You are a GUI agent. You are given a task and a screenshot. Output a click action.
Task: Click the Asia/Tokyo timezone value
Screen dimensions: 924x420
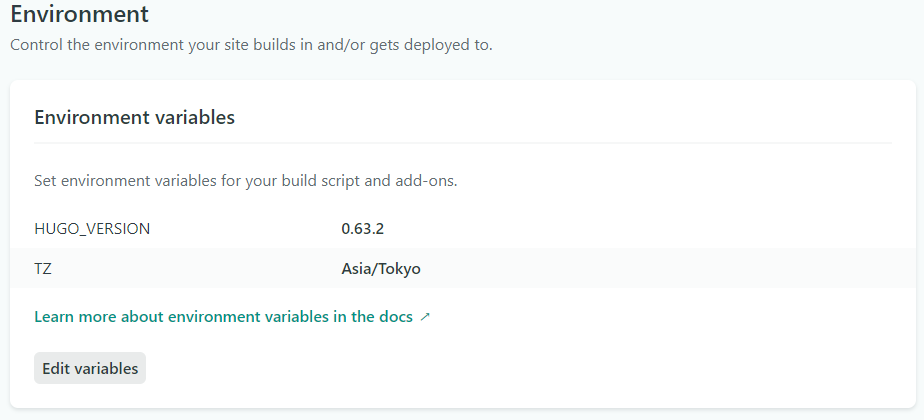coord(381,268)
